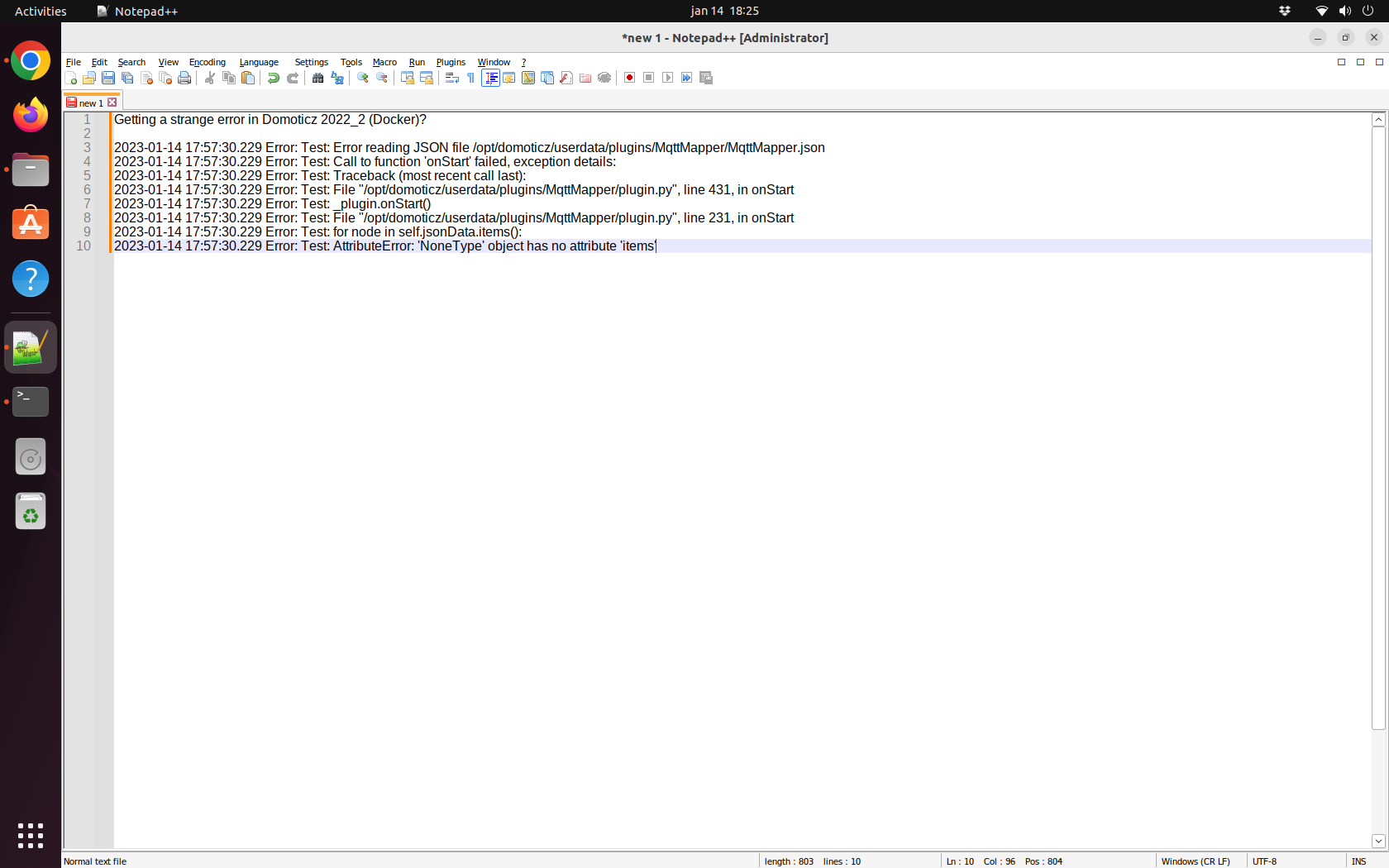
Task: Cut selection with scissors icon
Action: 210,78
